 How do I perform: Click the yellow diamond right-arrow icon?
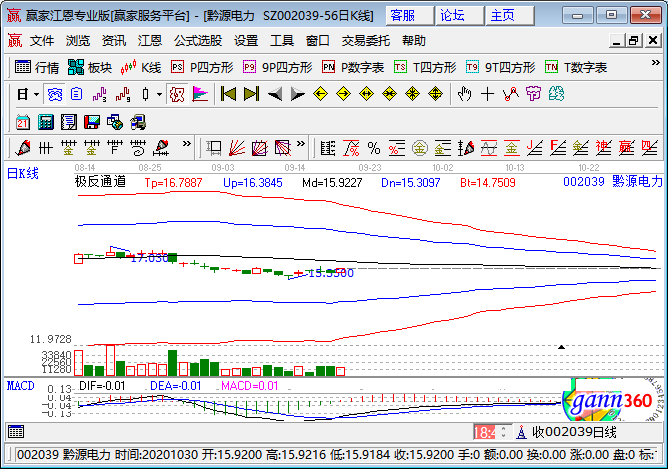(x=343, y=94)
